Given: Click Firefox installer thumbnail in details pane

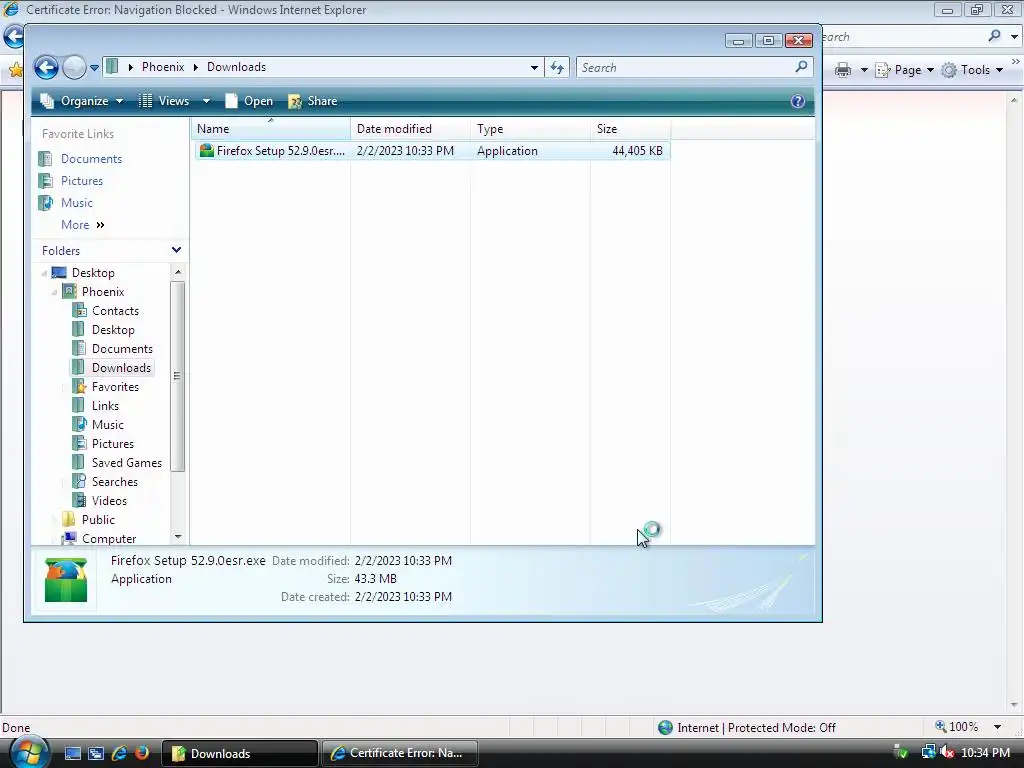Looking at the screenshot, I should [65, 579].
